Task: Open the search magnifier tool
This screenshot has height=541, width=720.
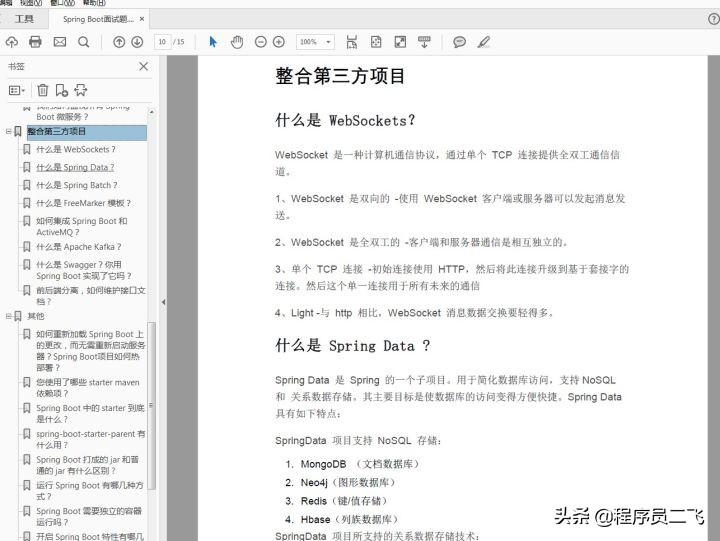Action: click(x=84, y=42)
